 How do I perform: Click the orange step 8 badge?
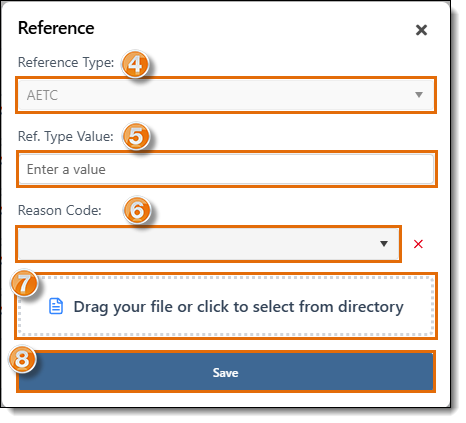click(x=22, y=359)
